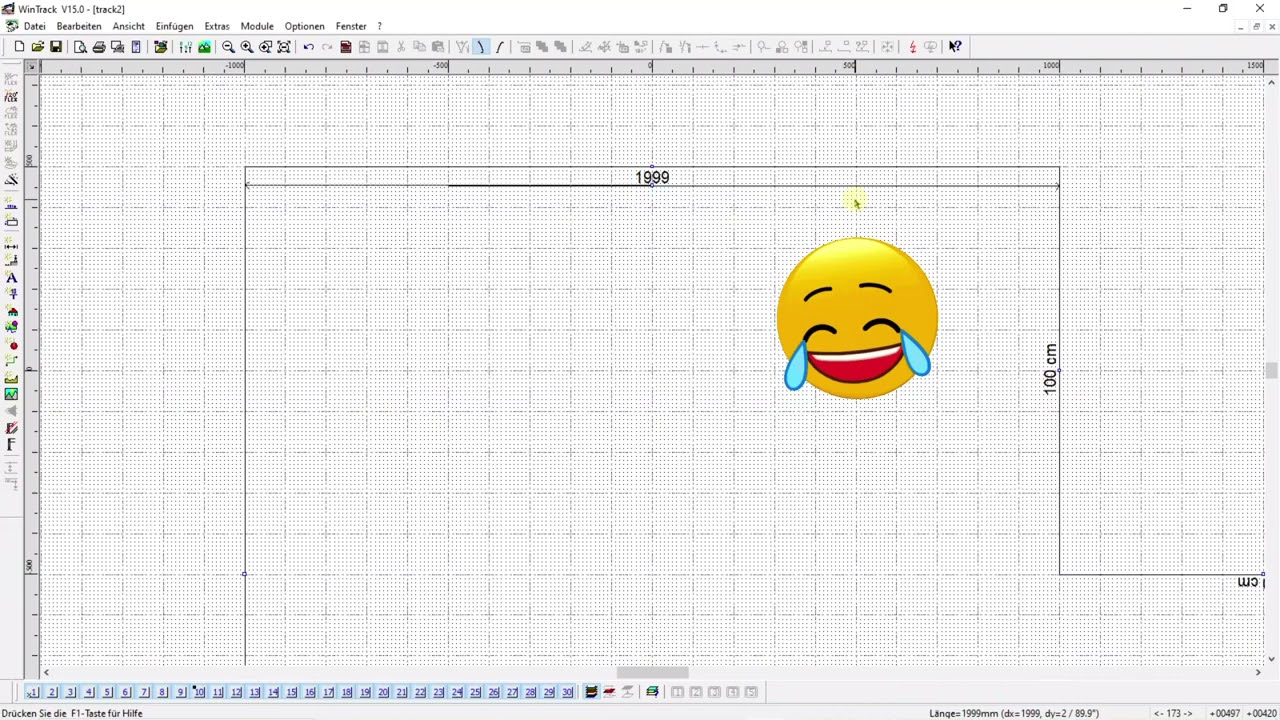Click the sliders settings toolbar icon

pyautogui.click(x=186, y=47)
